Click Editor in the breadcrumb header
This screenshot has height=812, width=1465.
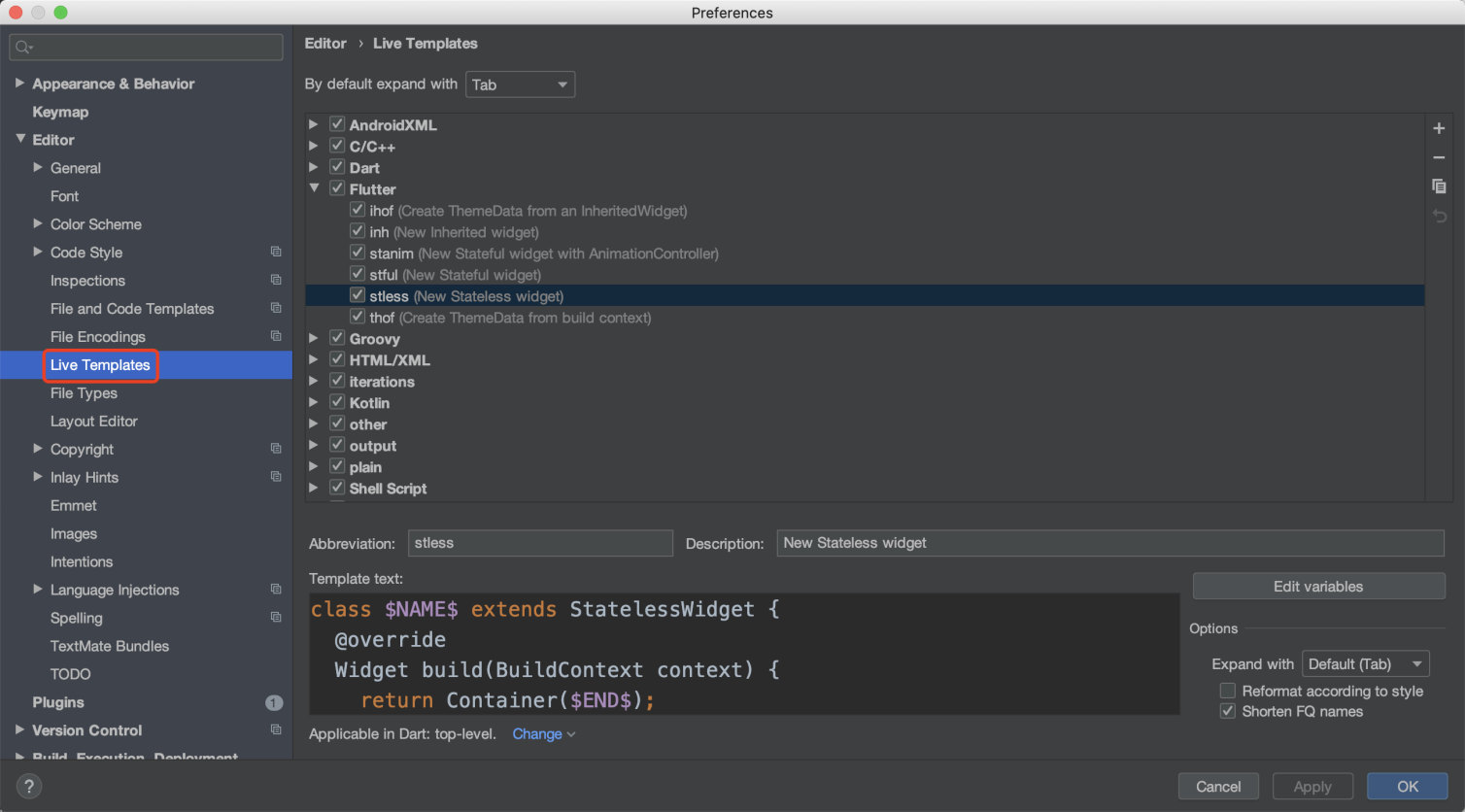coord(325,44)
